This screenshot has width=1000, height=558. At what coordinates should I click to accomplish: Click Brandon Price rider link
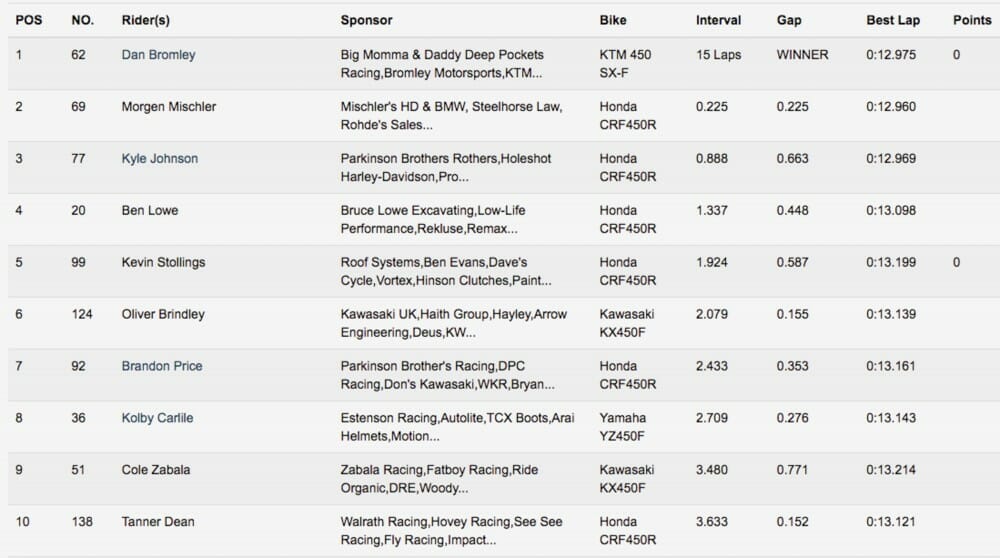[161, 366]
